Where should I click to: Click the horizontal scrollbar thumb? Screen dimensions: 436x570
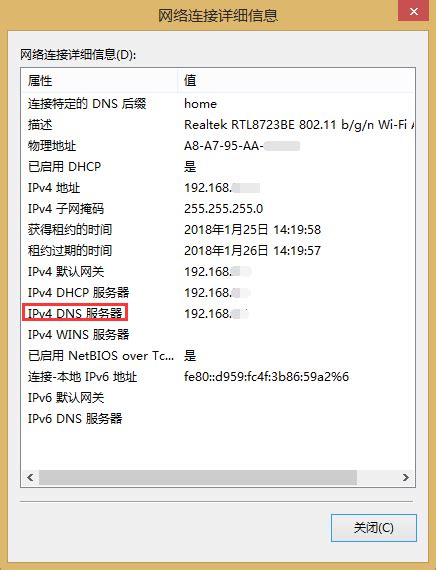tap(198, 477)
